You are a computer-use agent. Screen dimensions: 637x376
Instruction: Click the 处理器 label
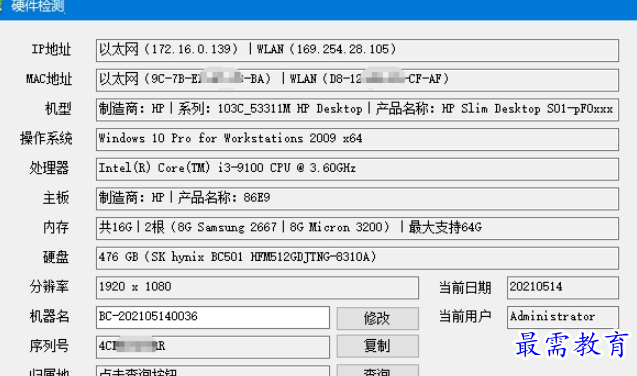pos(49,168)
